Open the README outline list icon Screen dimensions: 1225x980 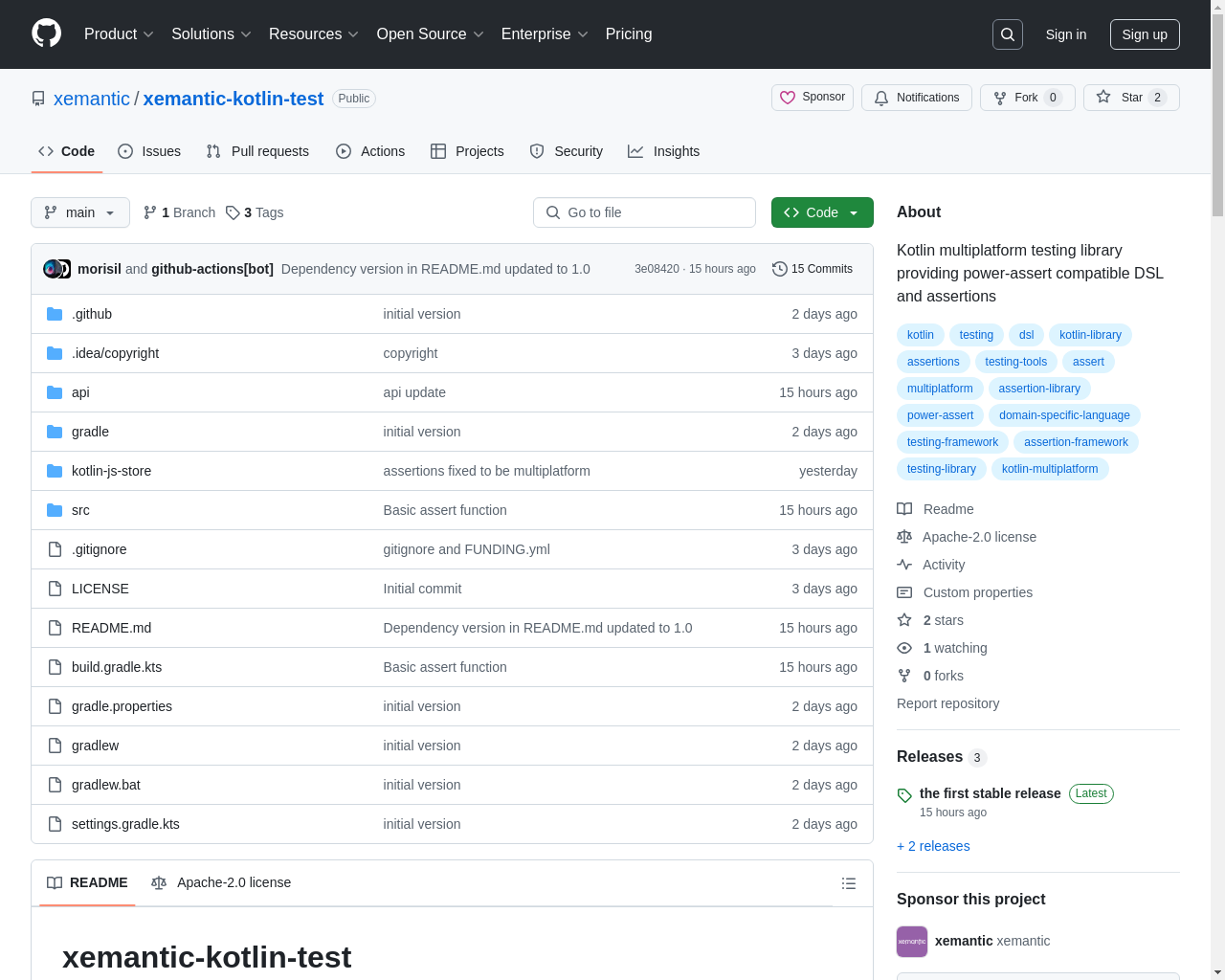click(849, 883)
